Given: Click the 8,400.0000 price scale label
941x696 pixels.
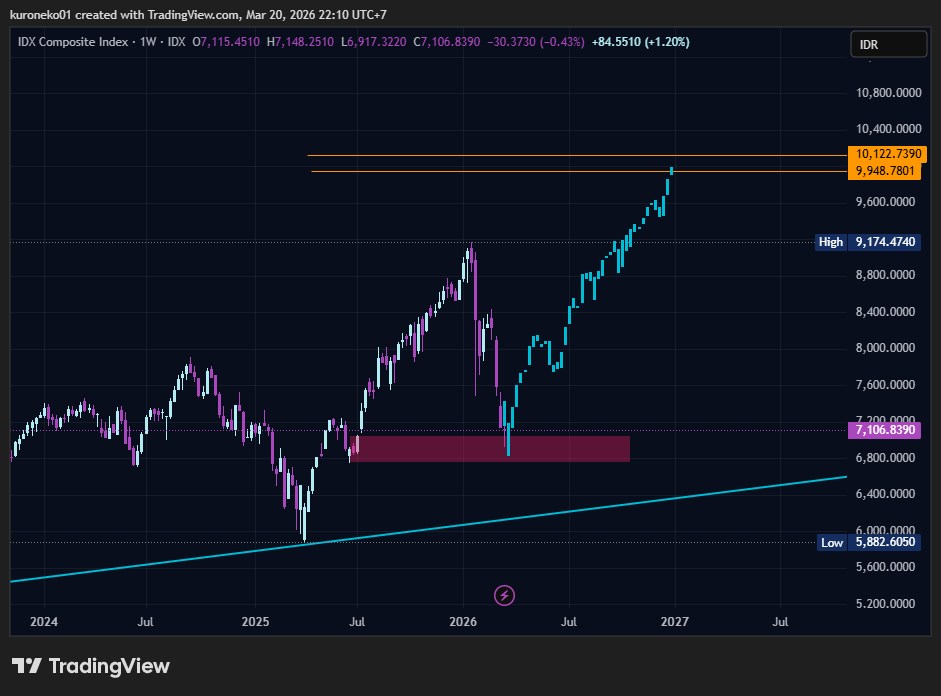Looking at the screenshot, I should pos(885,312).
